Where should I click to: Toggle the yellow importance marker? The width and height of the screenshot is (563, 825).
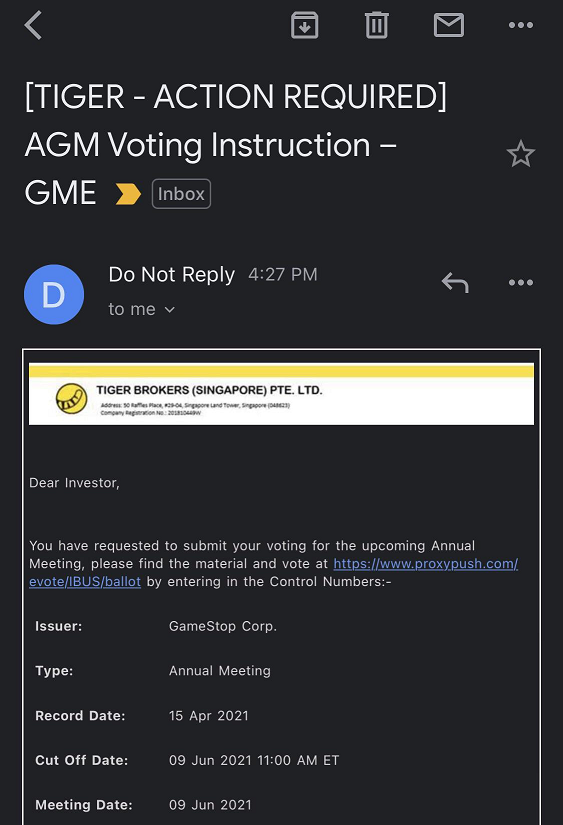point(128,194)
